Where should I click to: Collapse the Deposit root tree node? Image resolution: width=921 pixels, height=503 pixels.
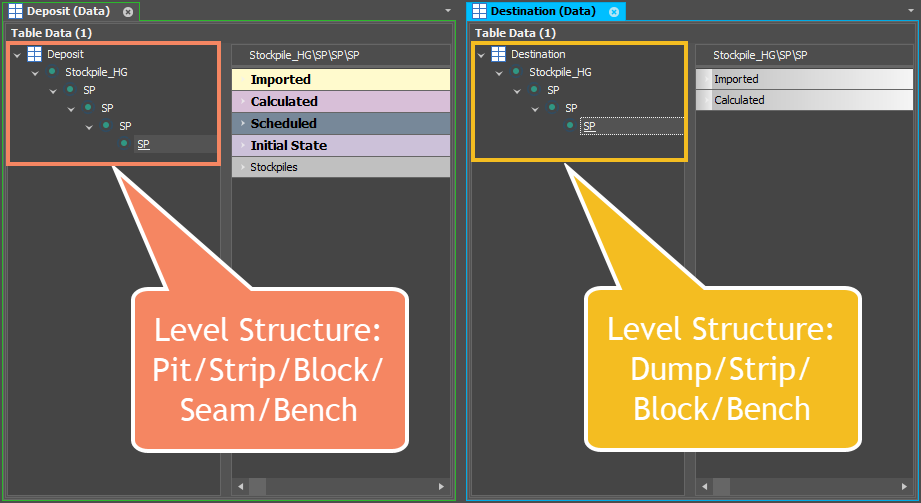pyautogui.click(x=17, y=55)
